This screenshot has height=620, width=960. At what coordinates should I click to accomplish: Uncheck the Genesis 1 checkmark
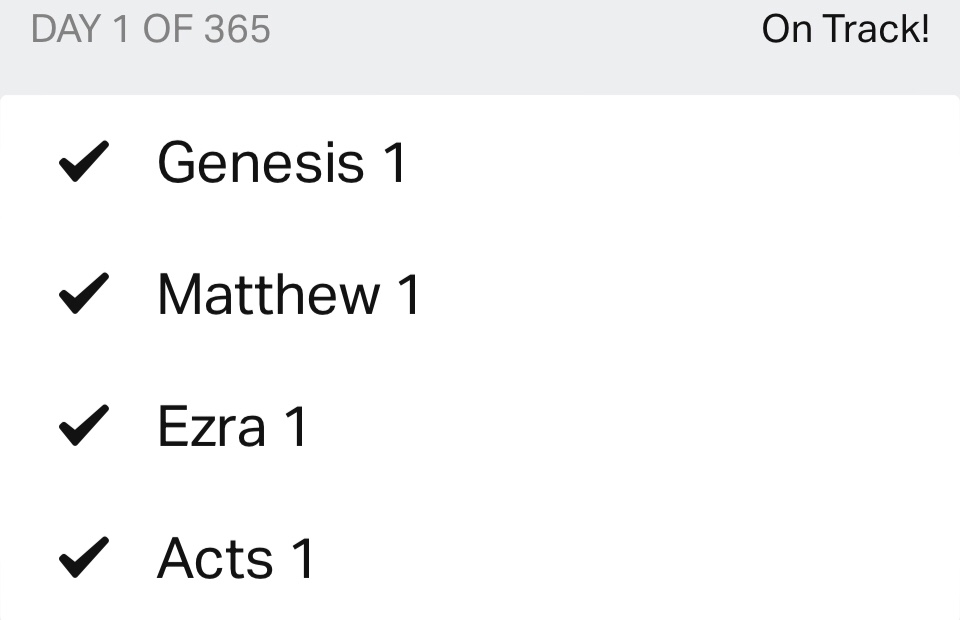pyautogui.click(x=84, y=162)
